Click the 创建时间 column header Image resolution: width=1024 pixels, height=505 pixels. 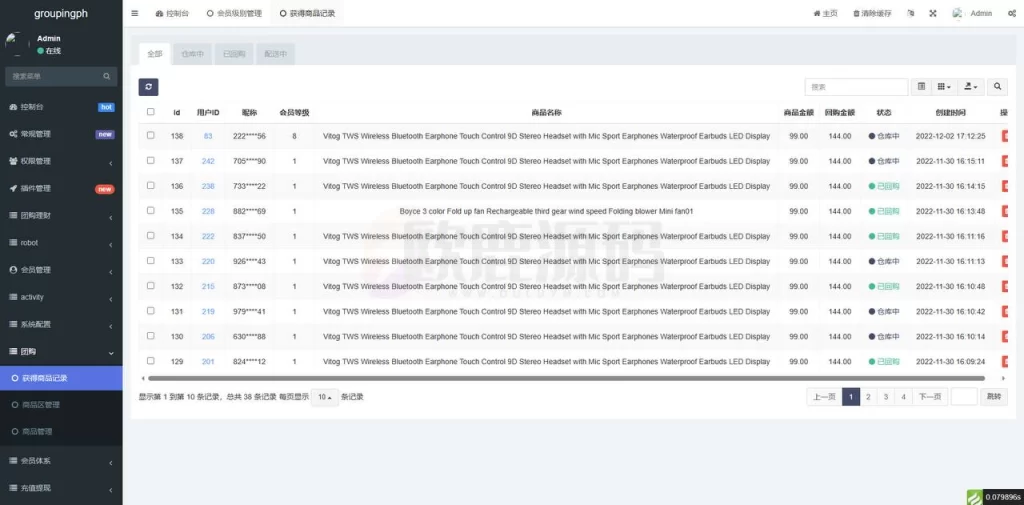pyautogui.click(x=950, y=112)
